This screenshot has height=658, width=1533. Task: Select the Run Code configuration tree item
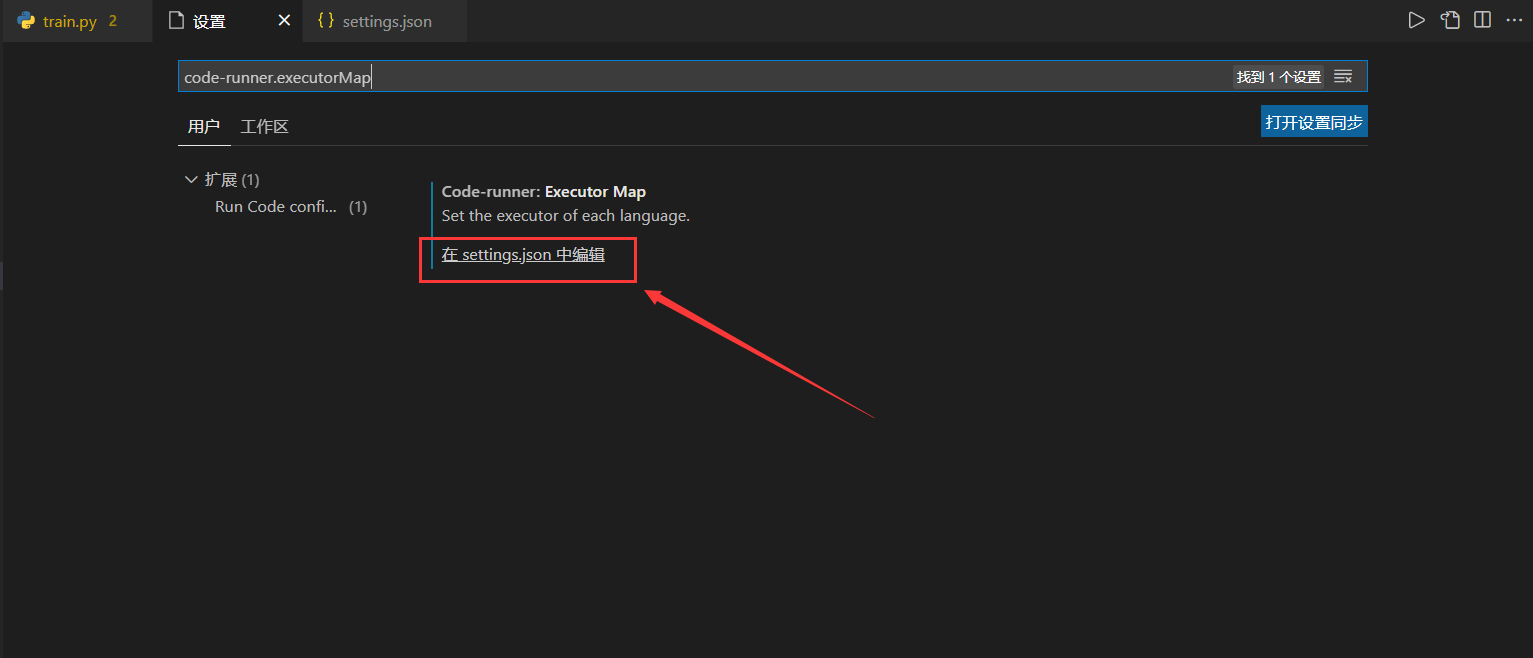coord(276,206)
